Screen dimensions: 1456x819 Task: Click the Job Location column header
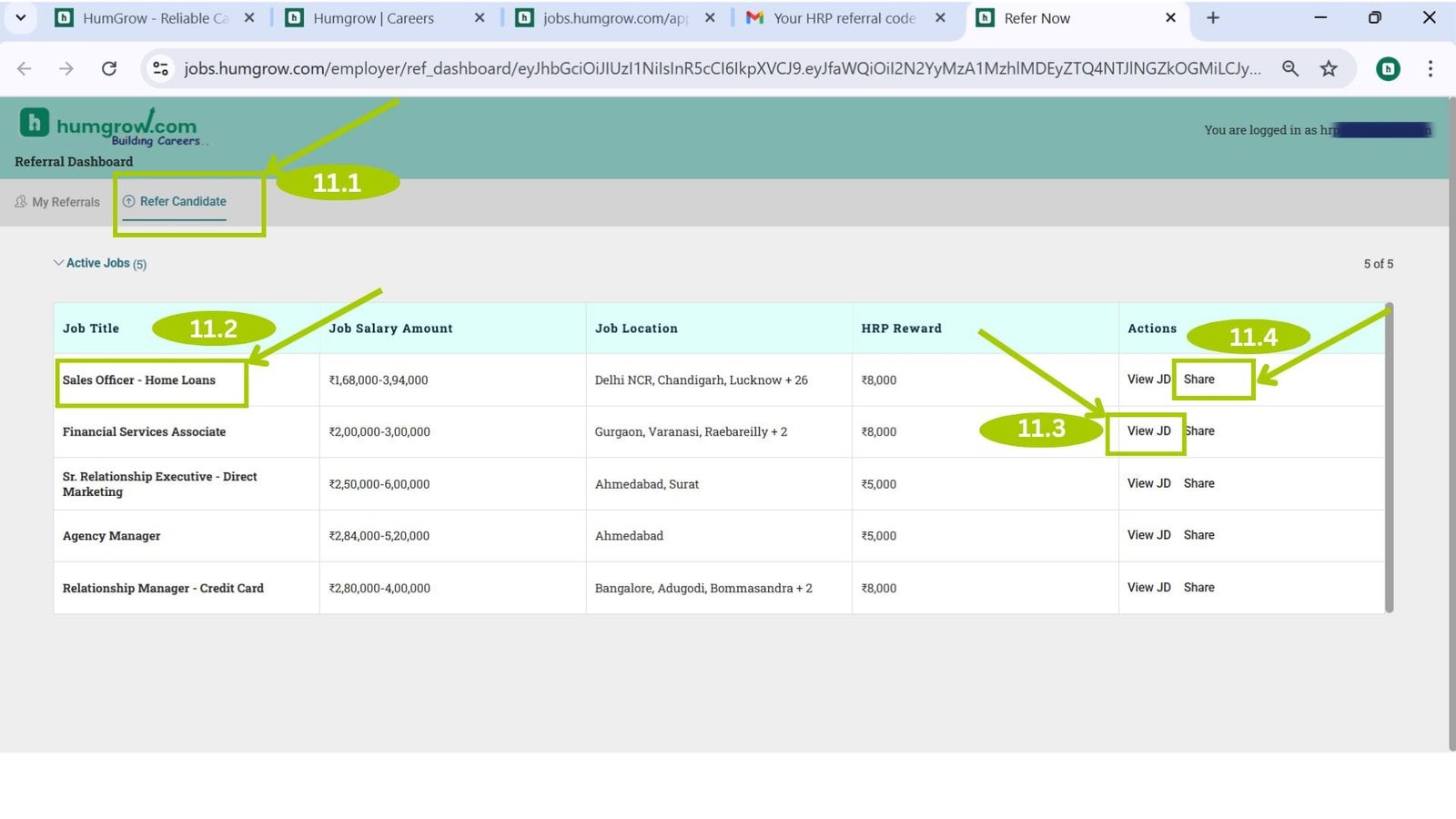[x=636, y=329]
